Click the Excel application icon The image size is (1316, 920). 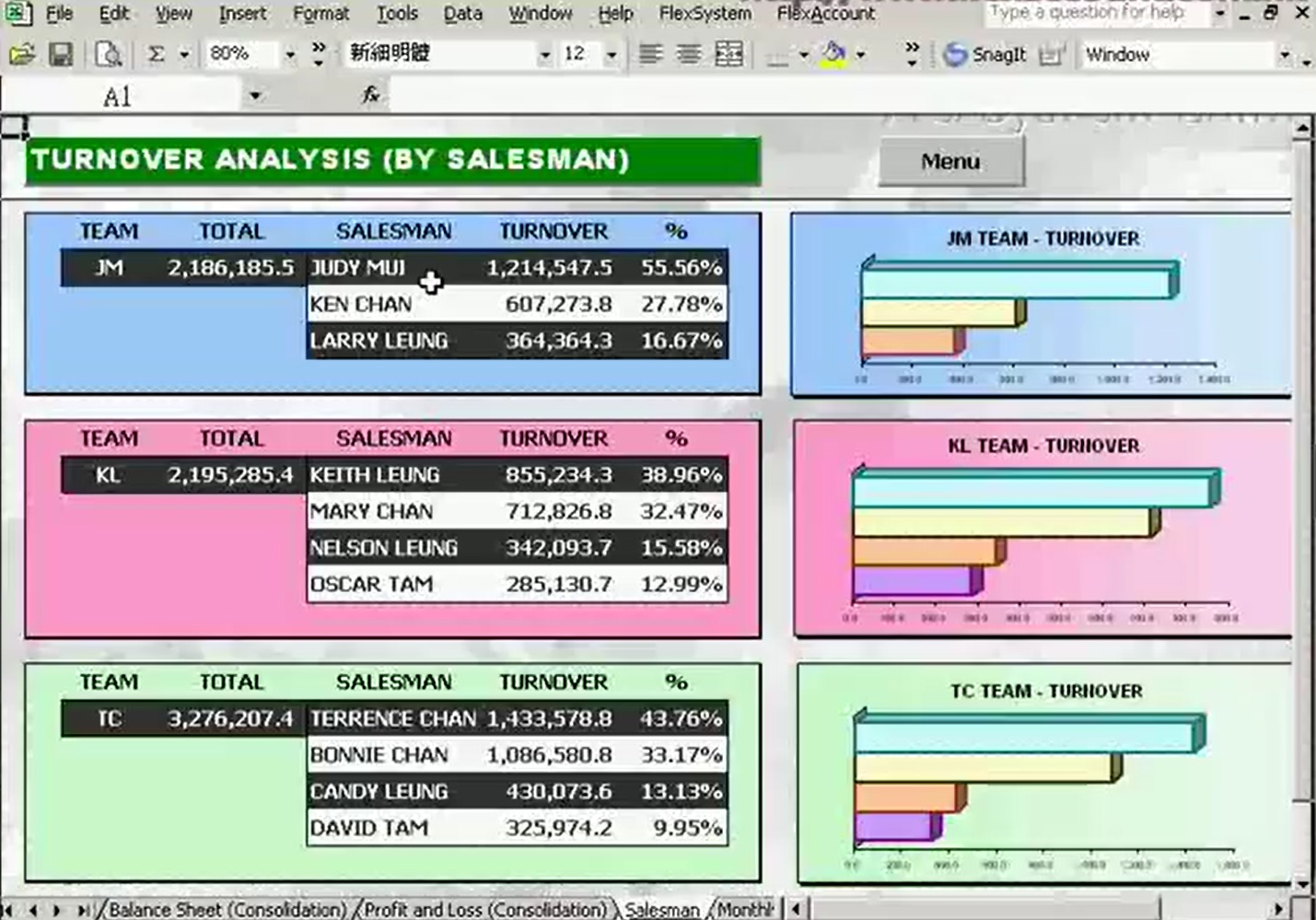coord(17,13)
